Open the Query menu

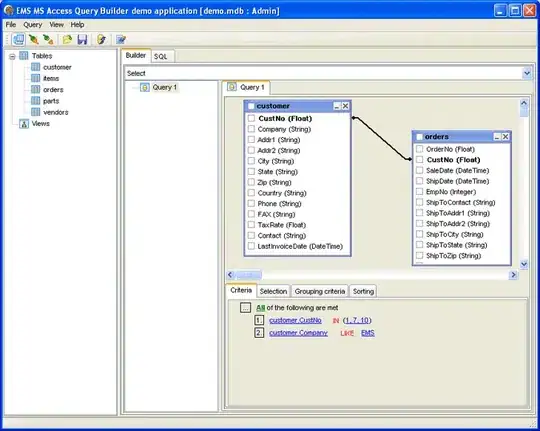[33, 25]
